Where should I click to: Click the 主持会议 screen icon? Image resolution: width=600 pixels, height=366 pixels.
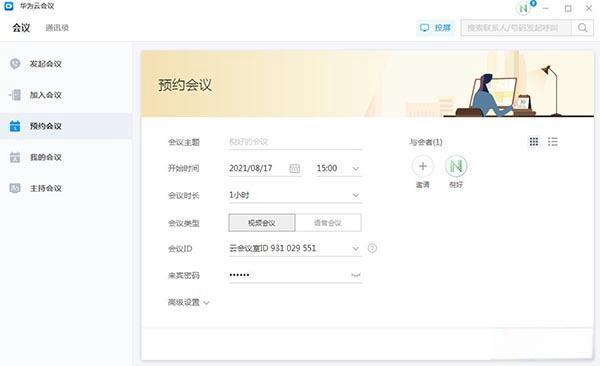click(15, 188)
